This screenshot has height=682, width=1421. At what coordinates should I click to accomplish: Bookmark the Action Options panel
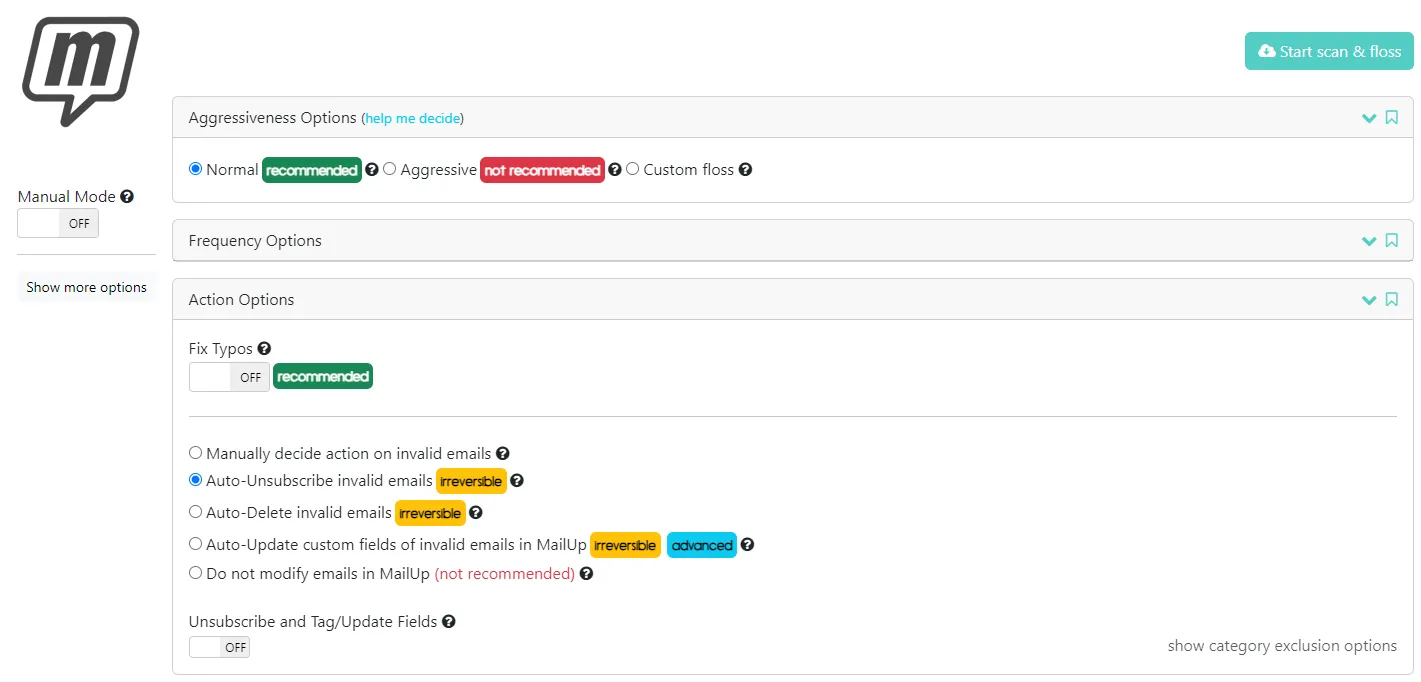tap(1391, 300)
